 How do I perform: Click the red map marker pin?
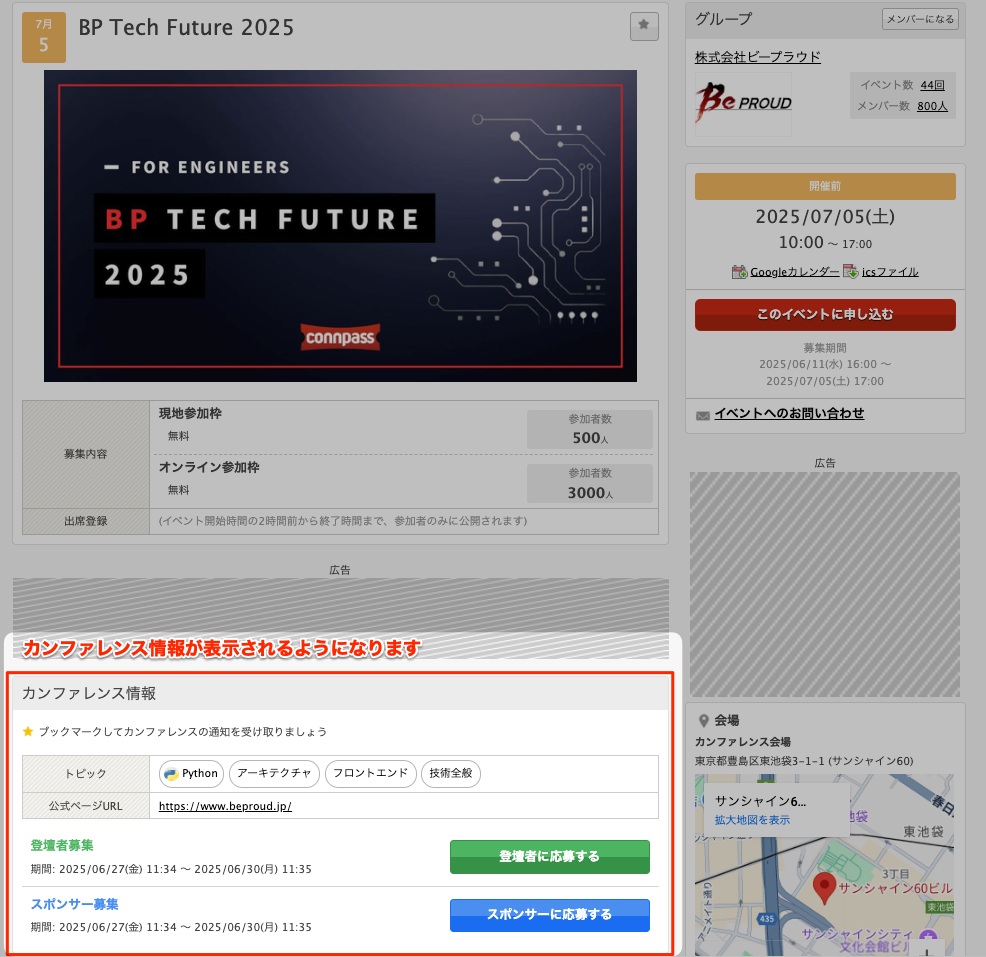[x=824, y=887]
